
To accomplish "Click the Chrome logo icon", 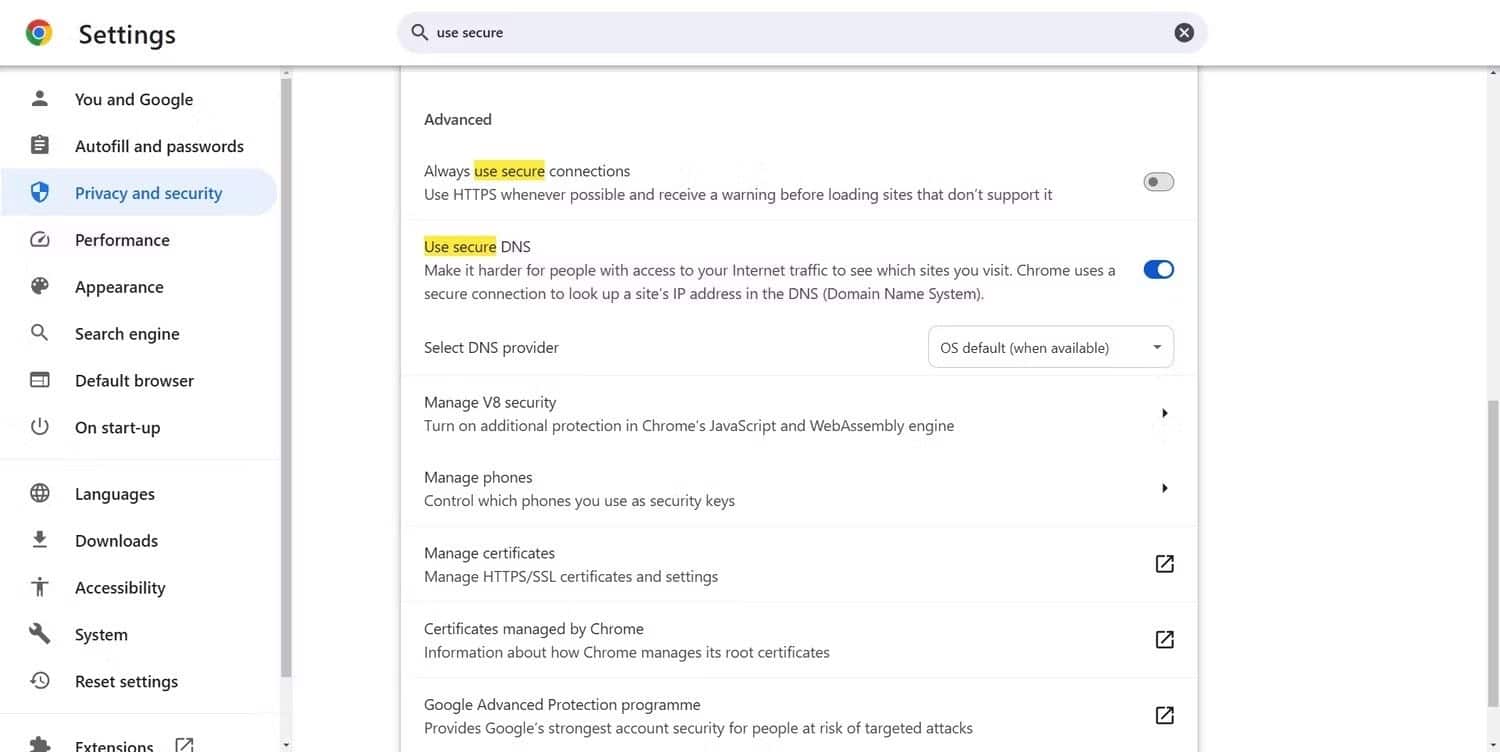I will click(x=39, y=33).
